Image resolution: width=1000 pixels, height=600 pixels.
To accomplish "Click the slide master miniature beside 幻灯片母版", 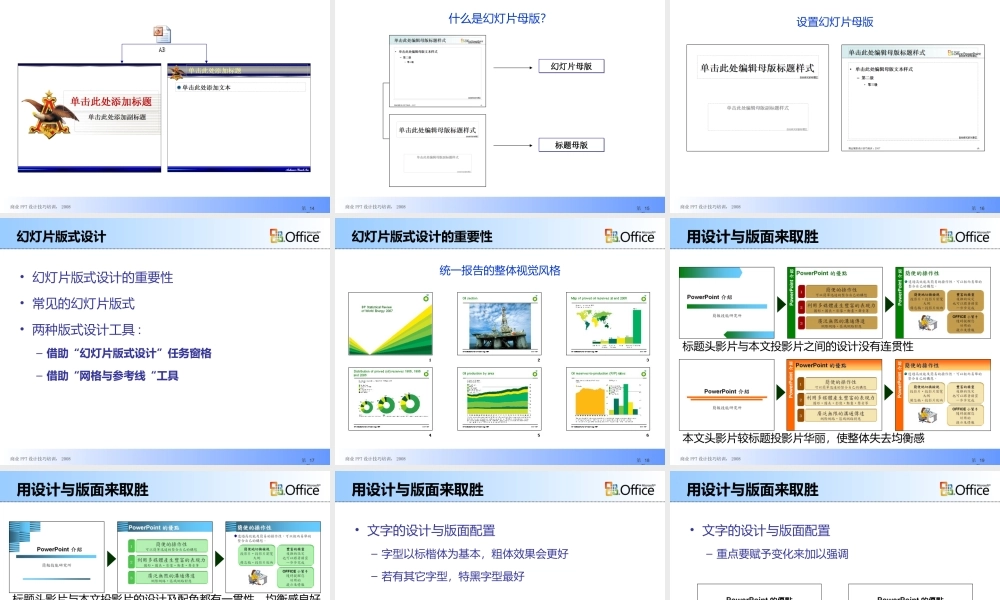I will coord(438,71).
